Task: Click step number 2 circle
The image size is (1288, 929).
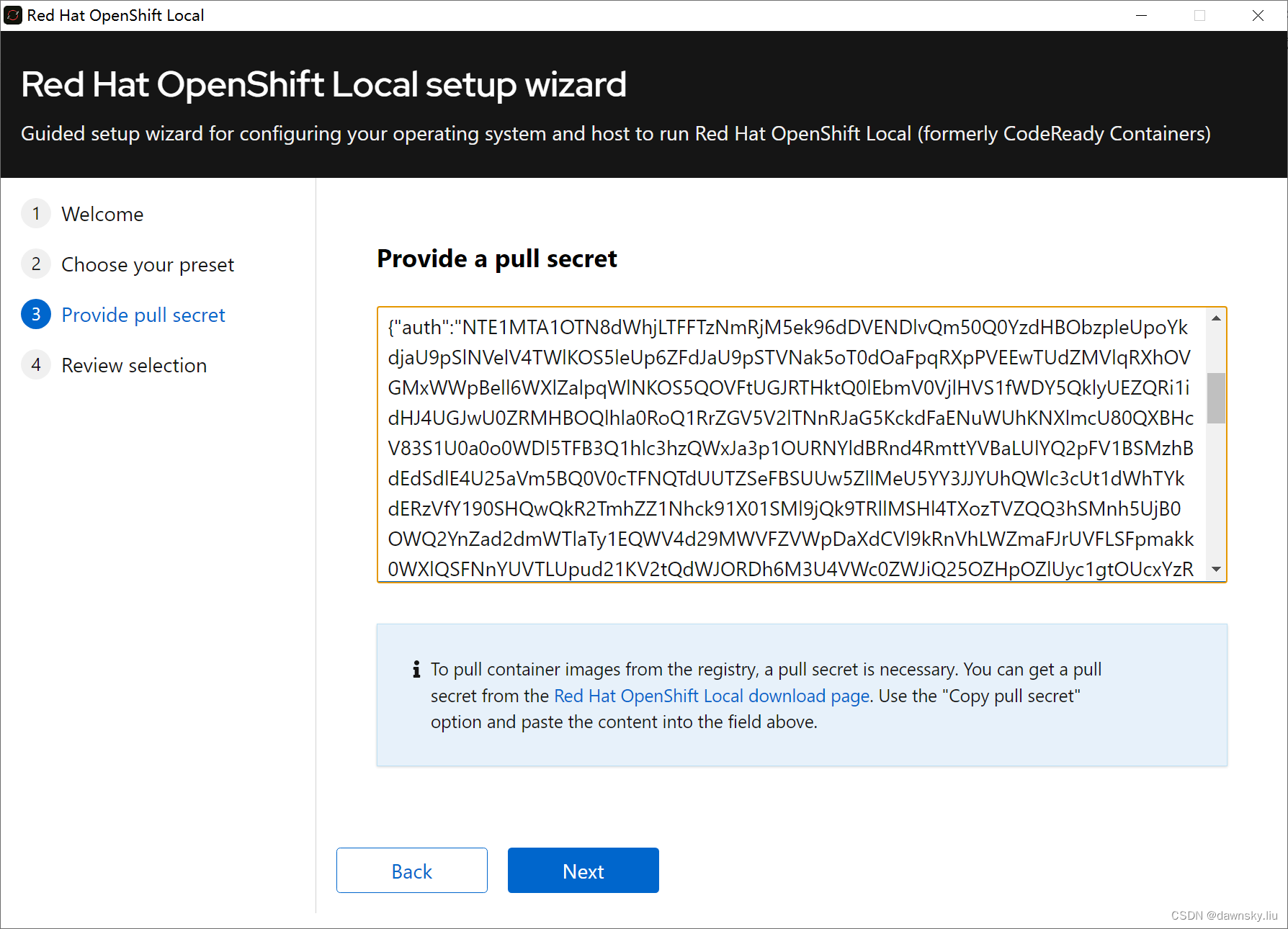Action: click(x=36, y=264)
